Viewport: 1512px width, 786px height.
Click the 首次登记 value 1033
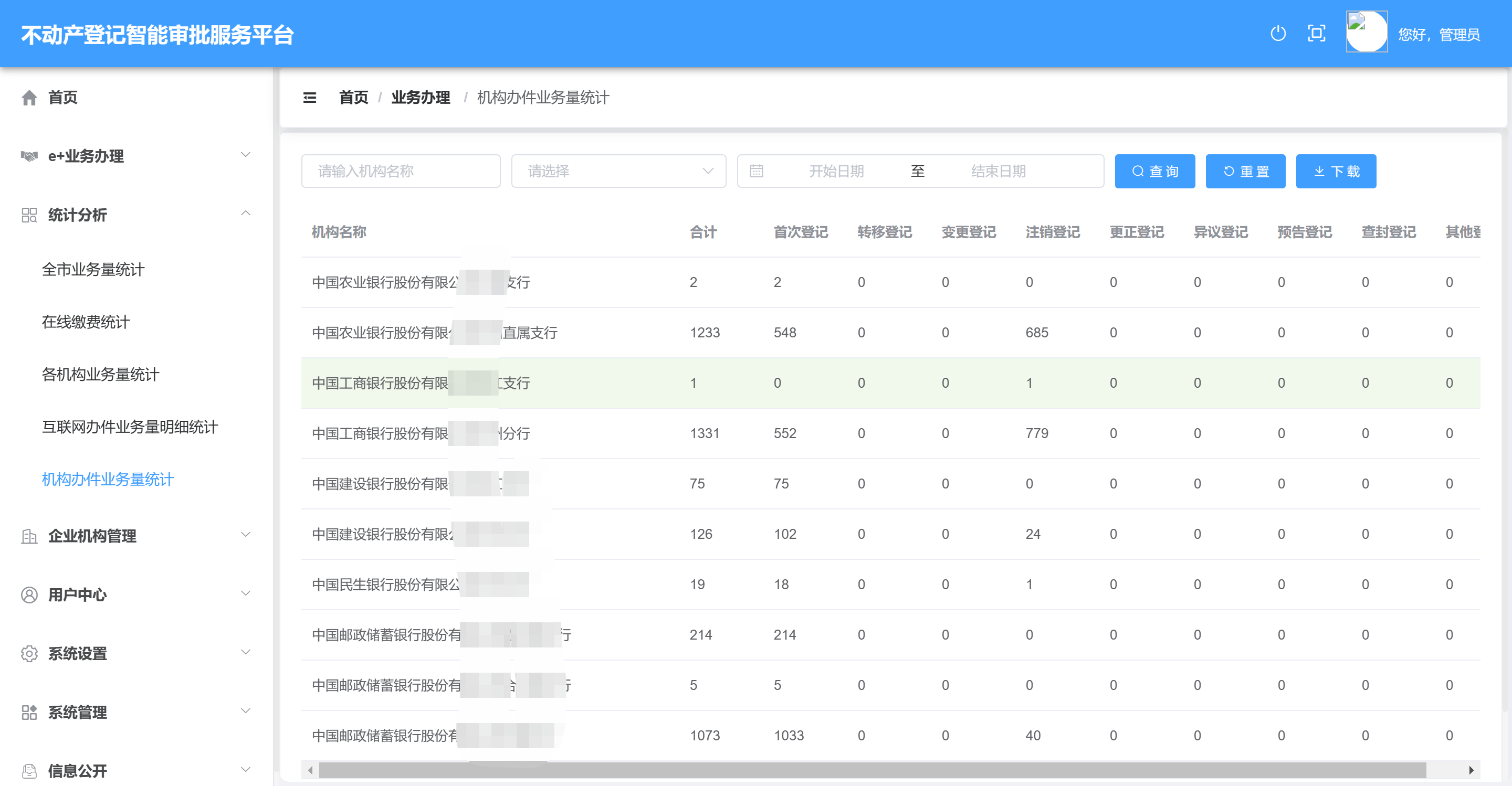(788, 736)
